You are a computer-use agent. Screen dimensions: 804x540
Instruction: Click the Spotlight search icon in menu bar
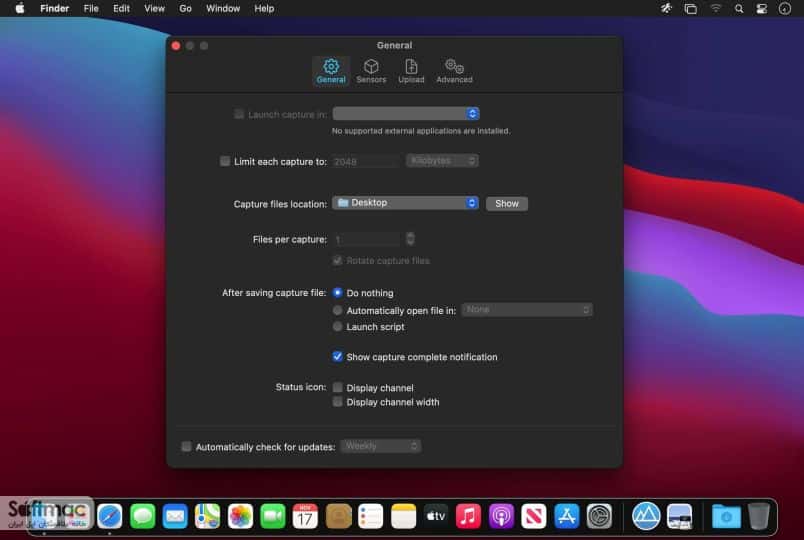pos(738,9)
